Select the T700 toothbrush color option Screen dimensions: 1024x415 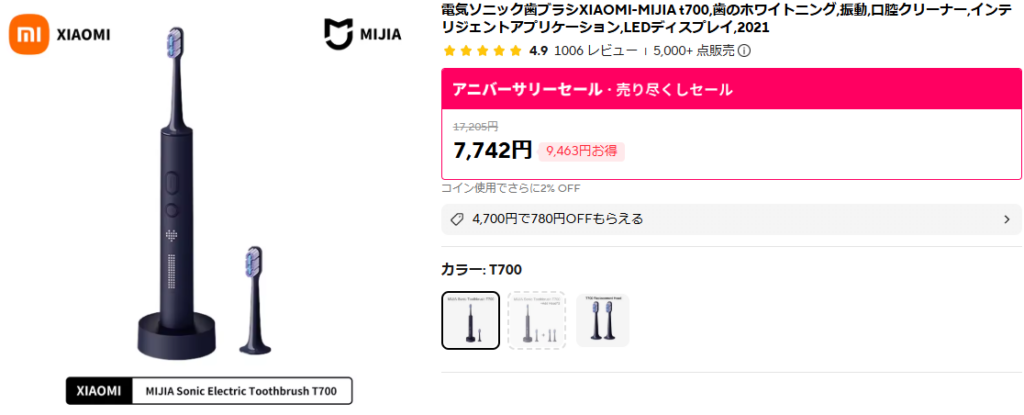[x=470, y=320]
